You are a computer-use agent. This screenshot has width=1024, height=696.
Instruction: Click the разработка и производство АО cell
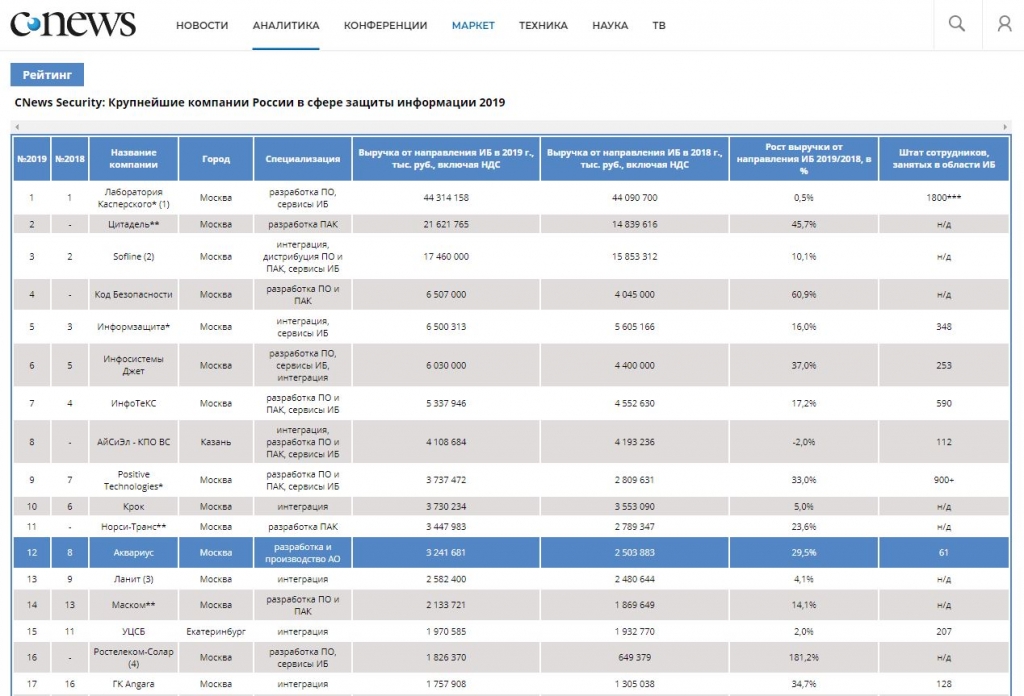[x=302, y=552]
